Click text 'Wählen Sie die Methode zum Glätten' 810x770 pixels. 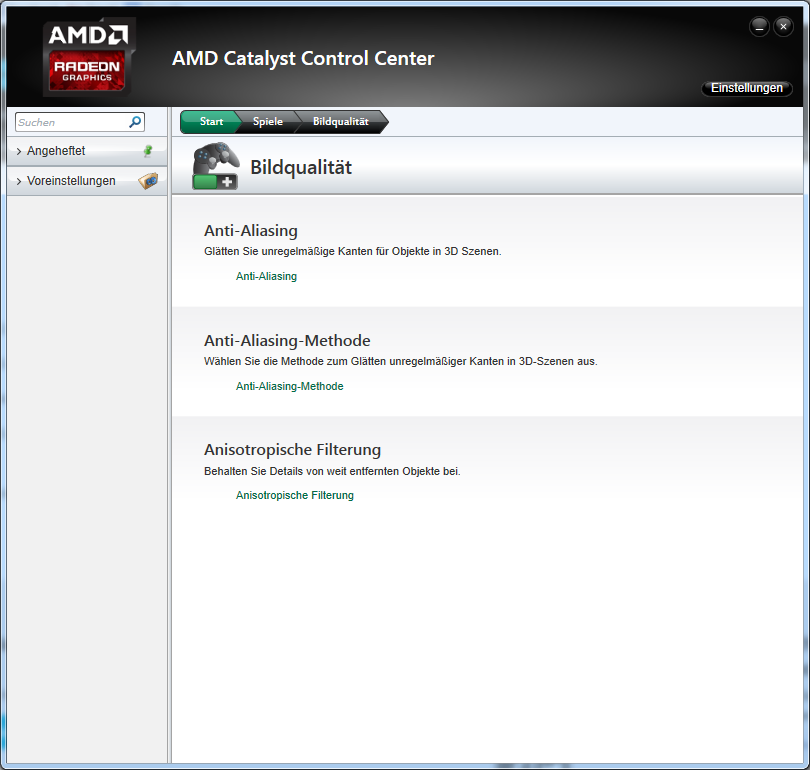click(294, 362)
